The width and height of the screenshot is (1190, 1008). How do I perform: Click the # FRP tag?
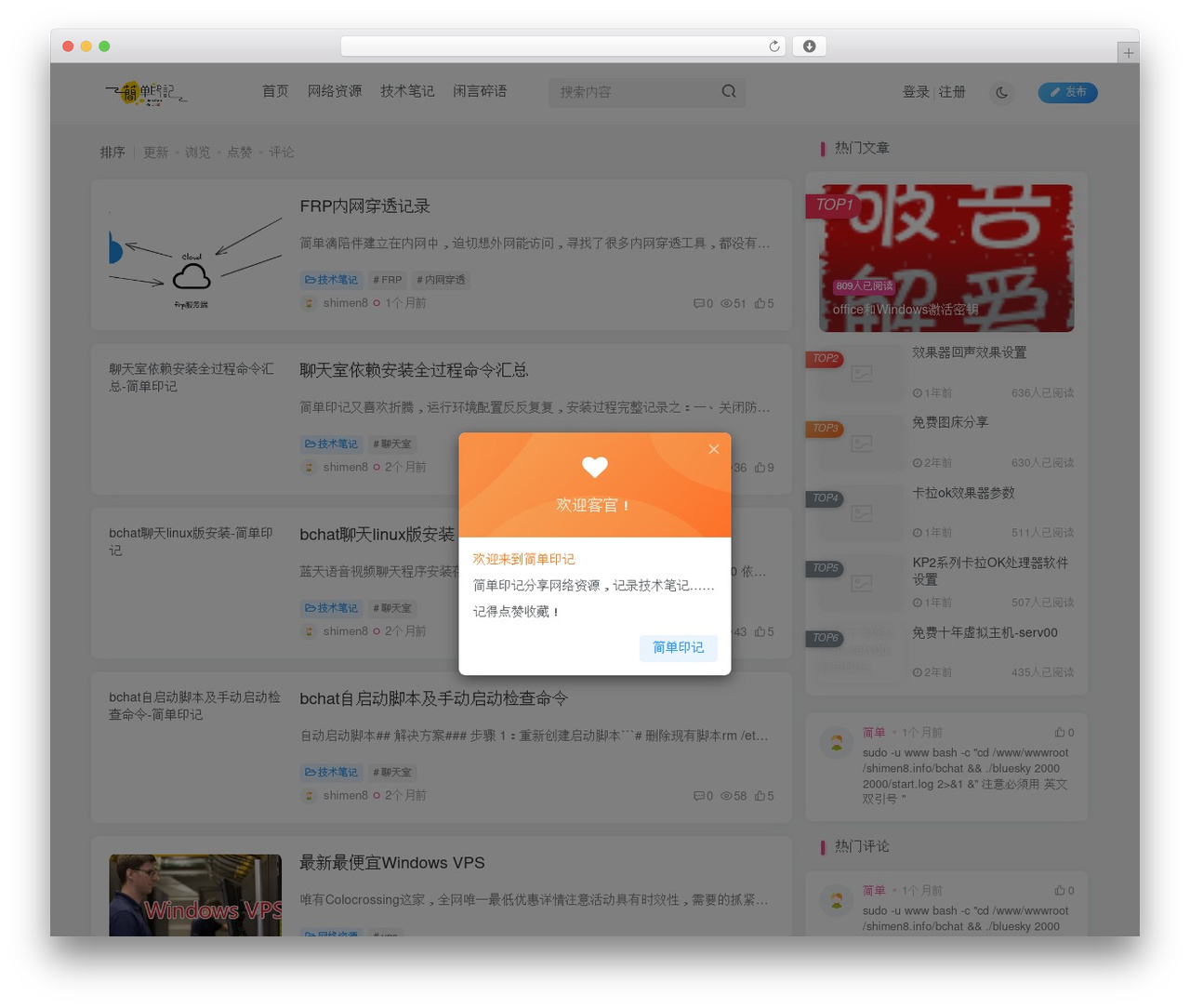tap(388, 280)
